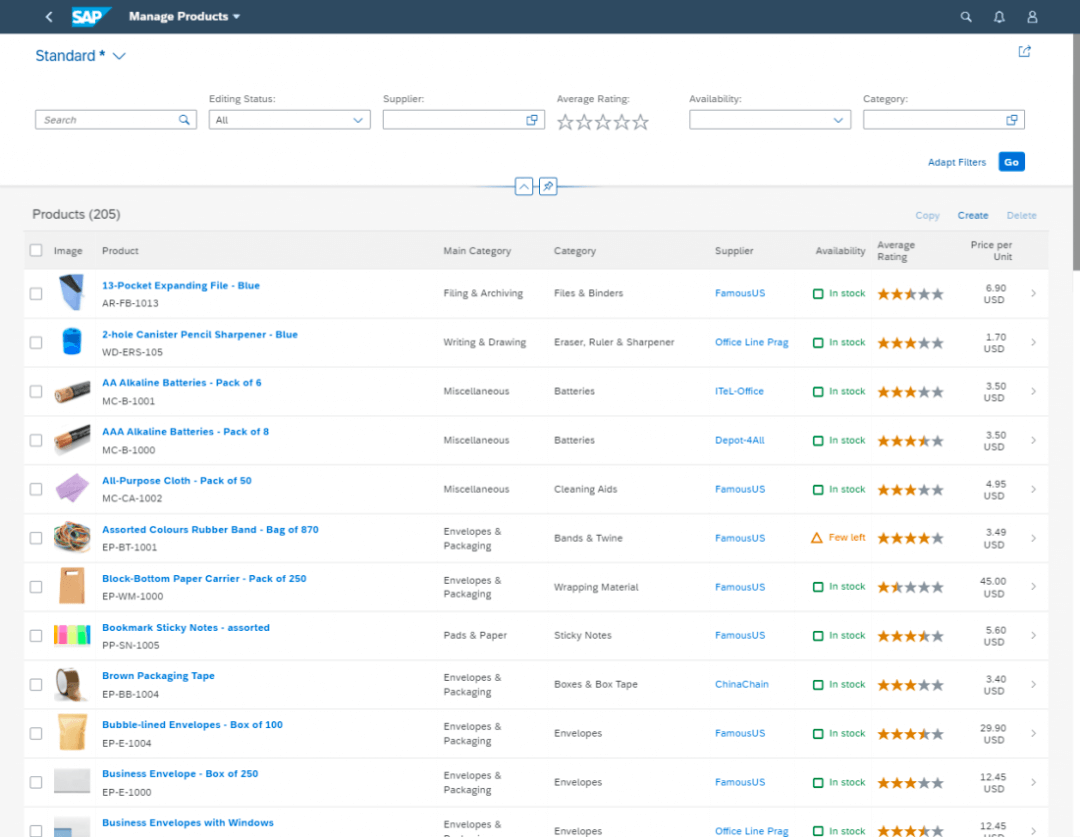Open details arrow for Brown Packaging Tape
Screen dimensions: 1080x837
tap(1033, 684)
